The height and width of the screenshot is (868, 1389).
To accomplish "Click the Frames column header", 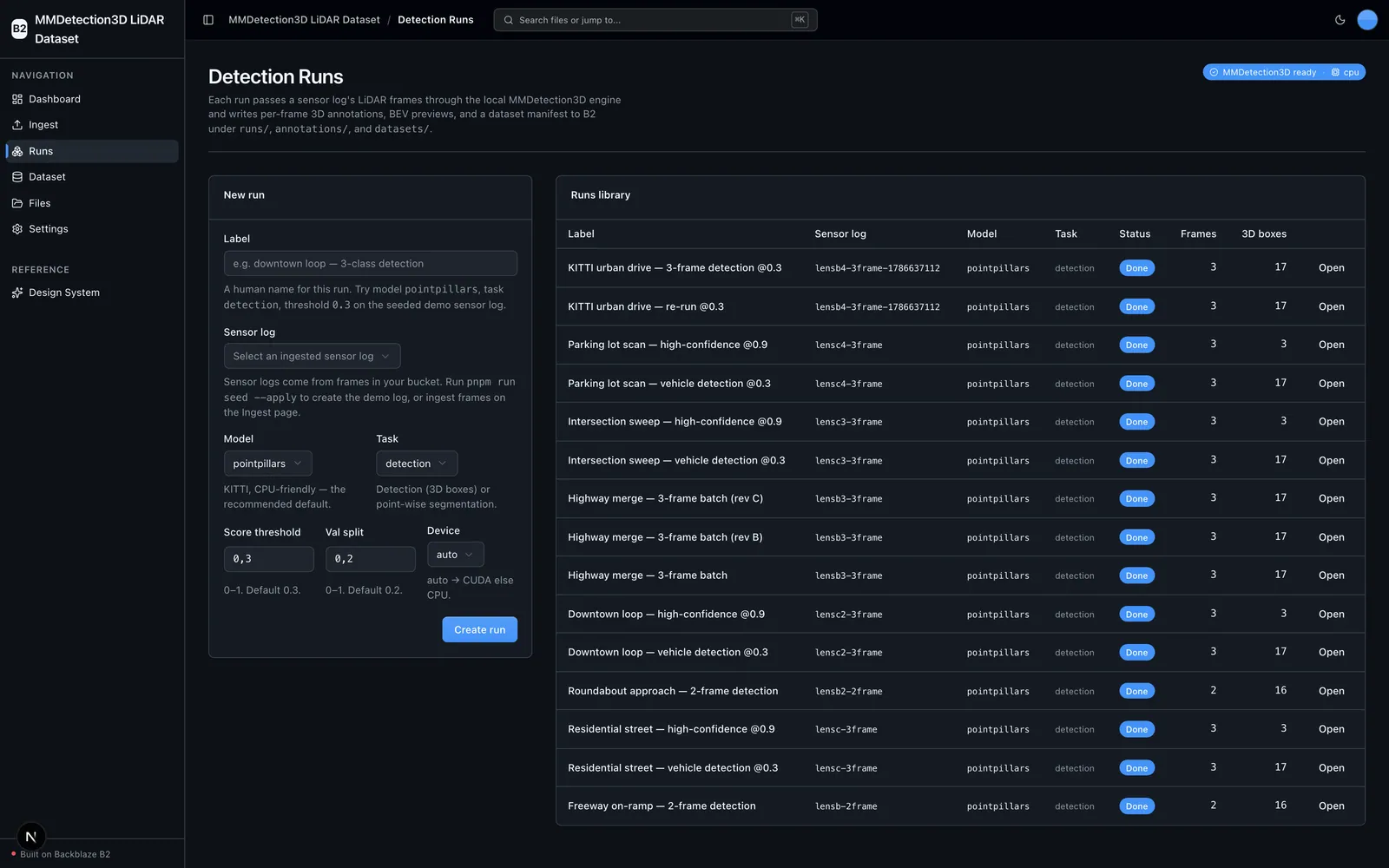I will click(x=1198, y=234).
